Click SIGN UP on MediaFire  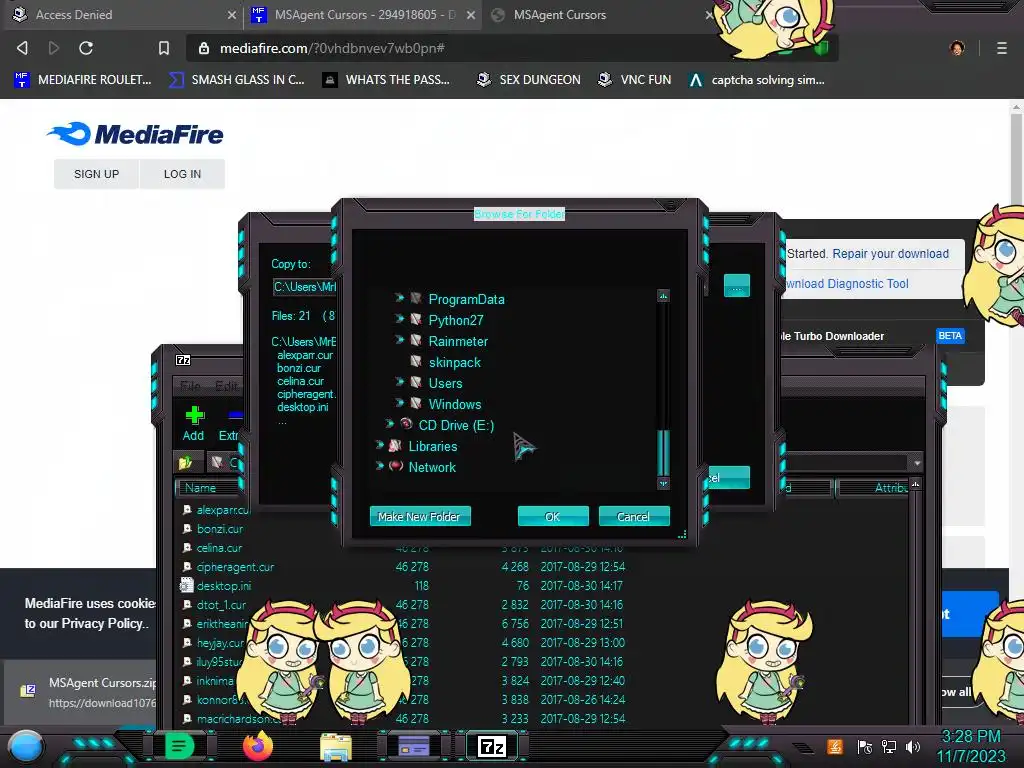pos(97,174)
